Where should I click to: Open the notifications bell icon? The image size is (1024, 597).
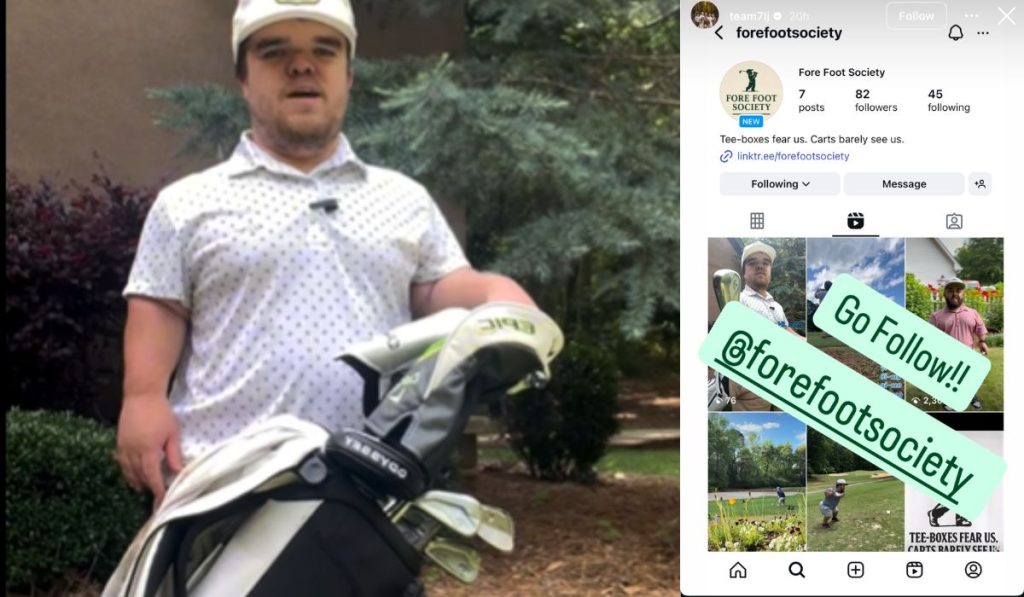(x=955, y=33)
